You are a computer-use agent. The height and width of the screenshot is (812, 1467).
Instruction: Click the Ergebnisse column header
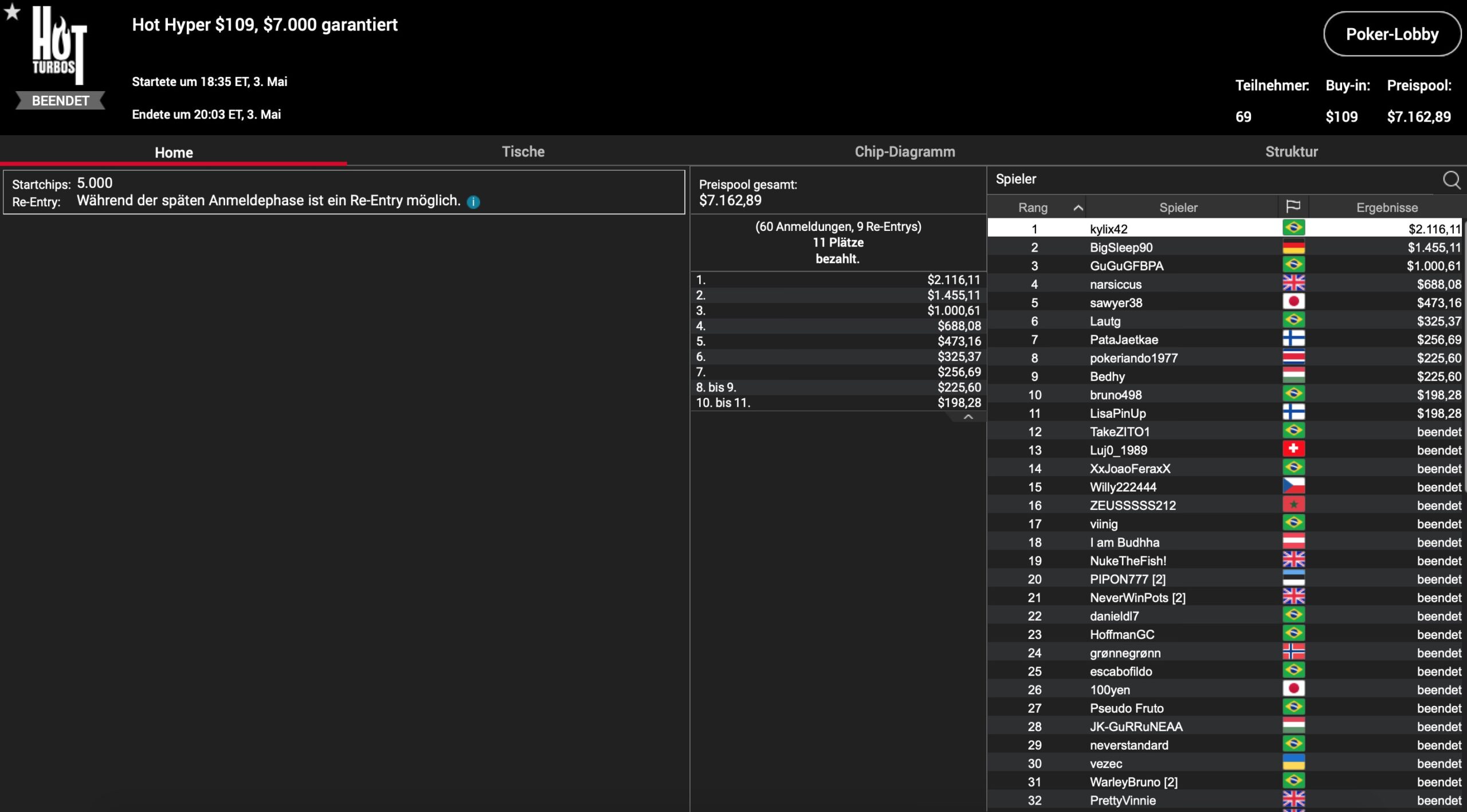click(1387, 207)
